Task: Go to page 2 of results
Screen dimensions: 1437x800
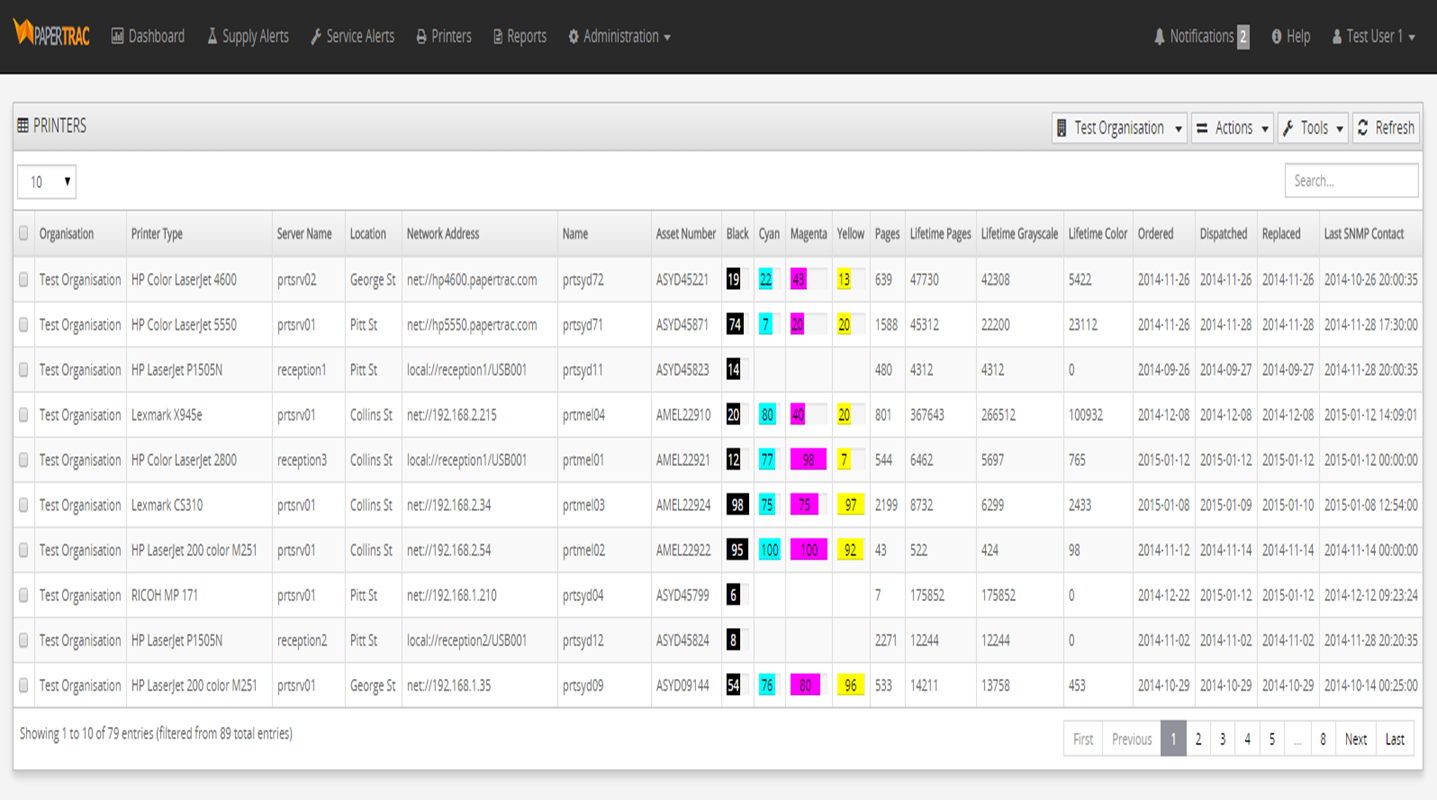Action: pyautogui.click(x=1198, y=739)
